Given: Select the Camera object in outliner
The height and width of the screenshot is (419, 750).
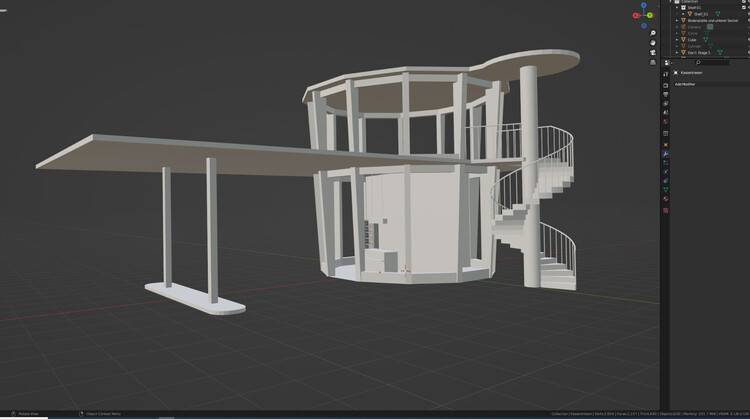Looking at the screenshot, I should tap(693, 27).
